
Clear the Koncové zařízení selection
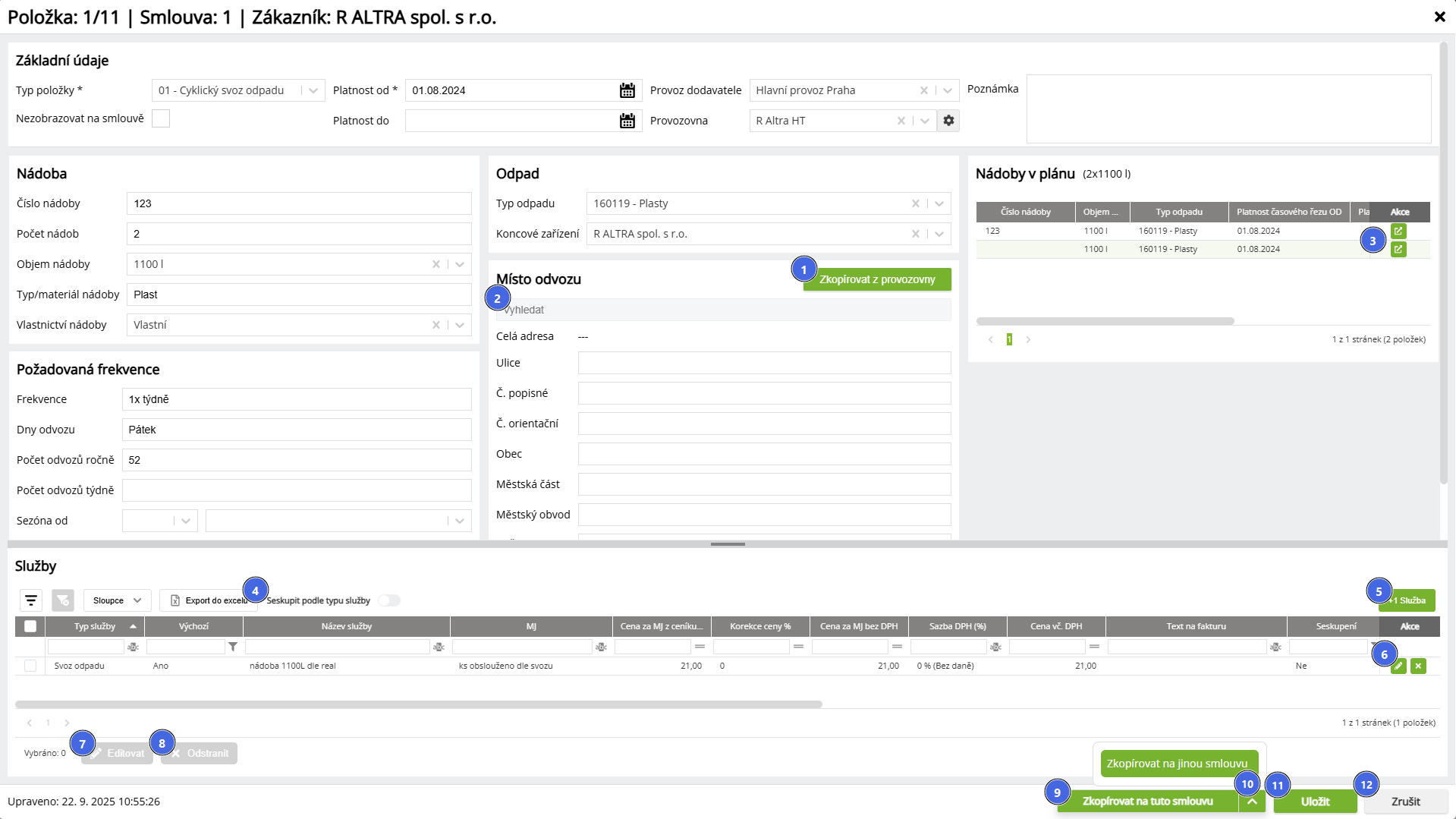[915, 234]
